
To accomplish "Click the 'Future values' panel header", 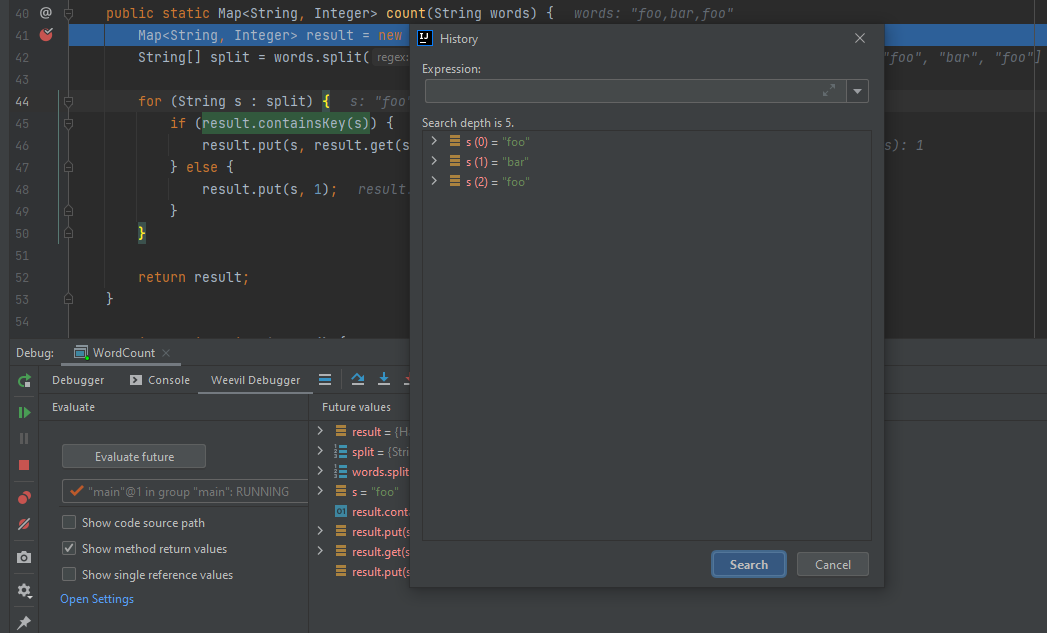I will [356, 407].
